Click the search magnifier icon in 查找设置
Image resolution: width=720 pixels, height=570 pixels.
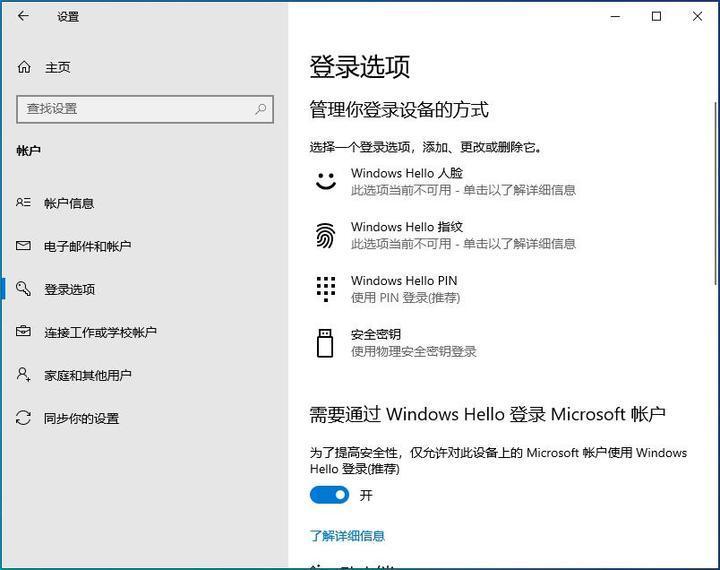(x=260, y=108)
